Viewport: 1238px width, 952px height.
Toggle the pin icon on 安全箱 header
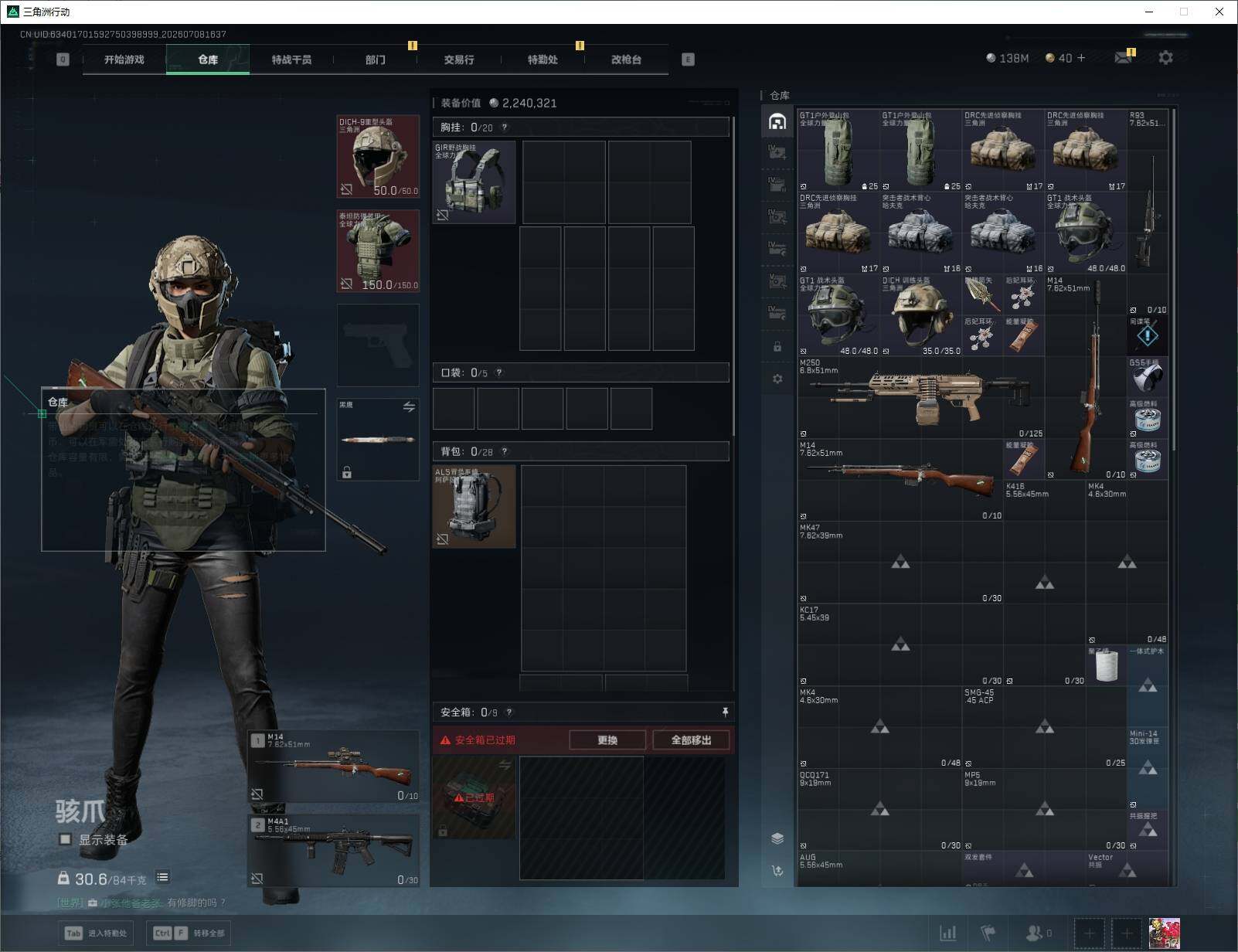point(725,712)
